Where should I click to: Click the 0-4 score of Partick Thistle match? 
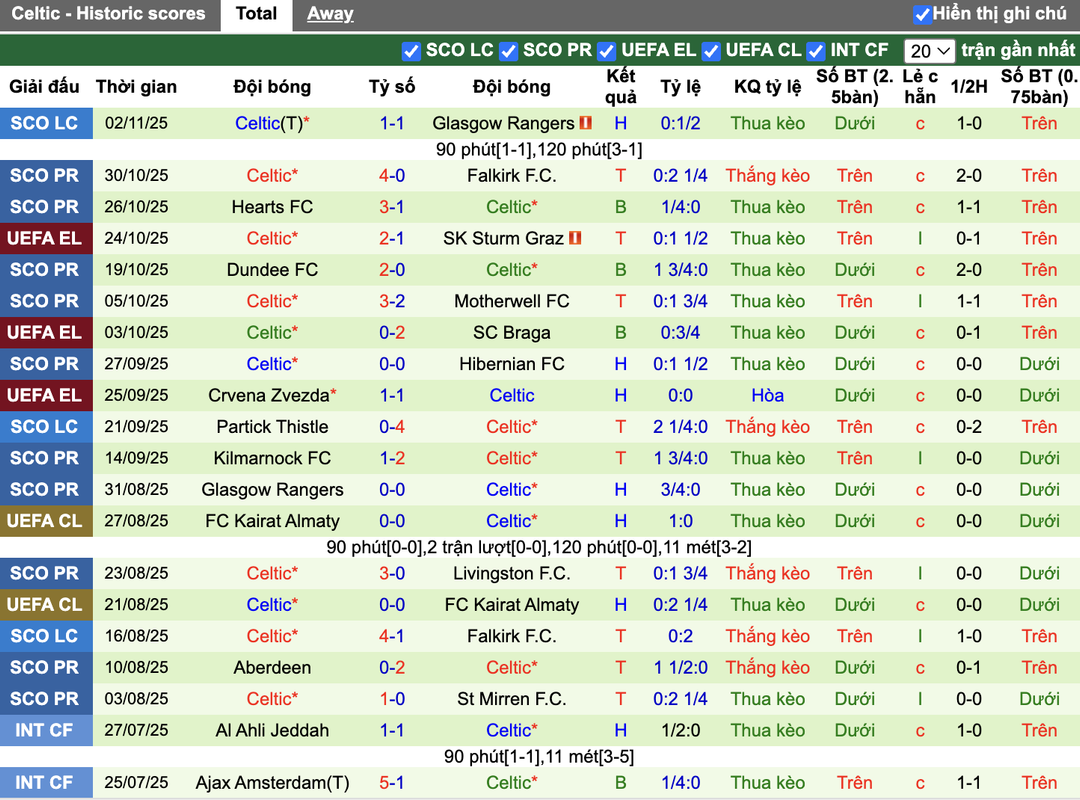pos(392,427)
